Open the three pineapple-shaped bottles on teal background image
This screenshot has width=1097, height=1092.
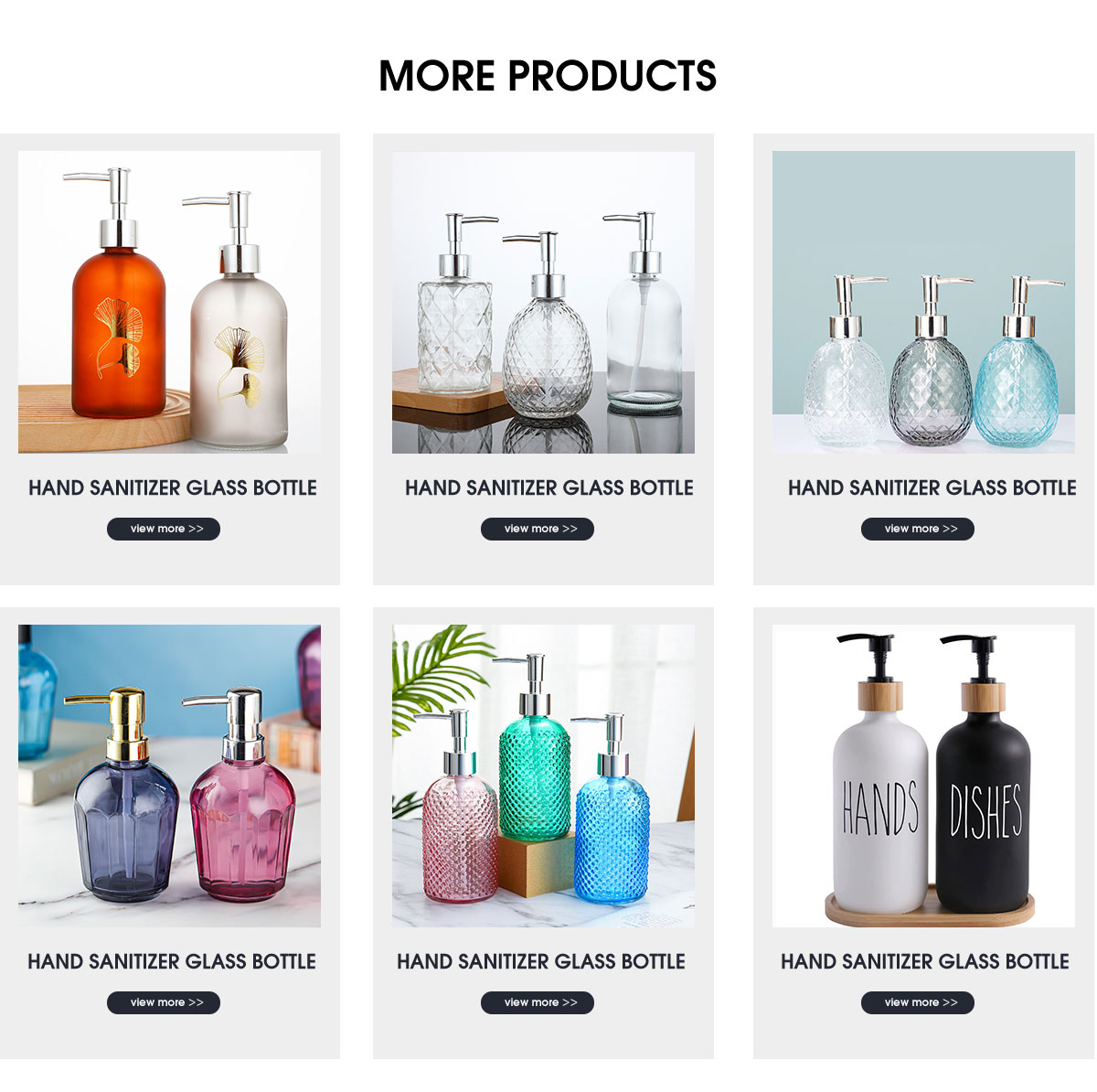[923, 302]
